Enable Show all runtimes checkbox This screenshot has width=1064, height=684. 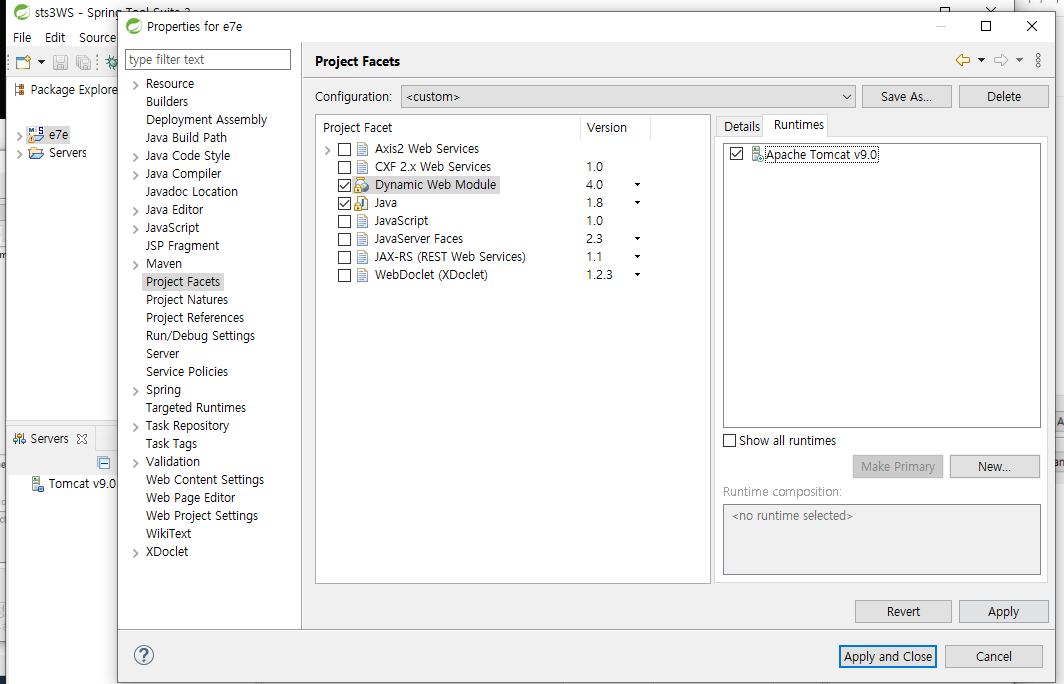[729, 440]
